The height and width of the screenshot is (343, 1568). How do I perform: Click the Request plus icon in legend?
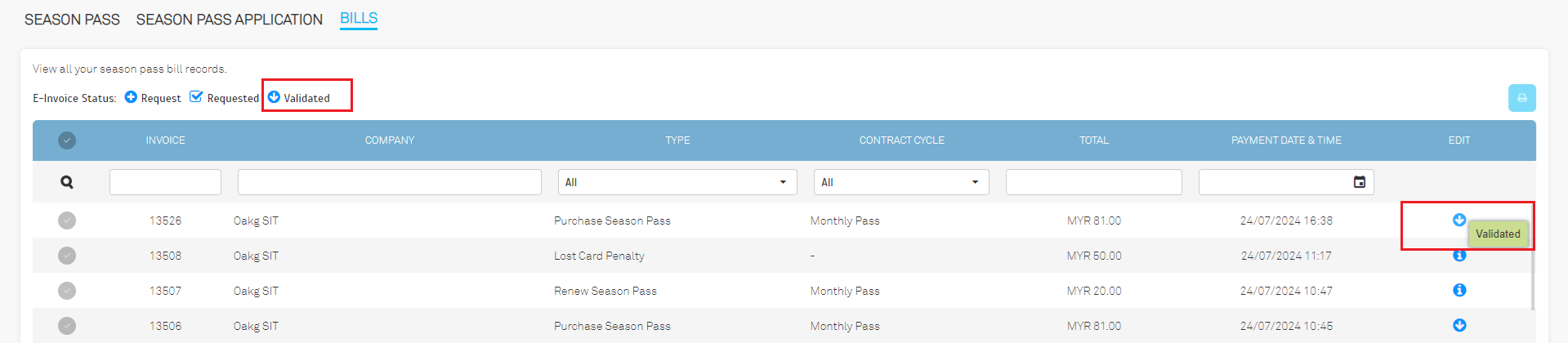pos(131,97)
